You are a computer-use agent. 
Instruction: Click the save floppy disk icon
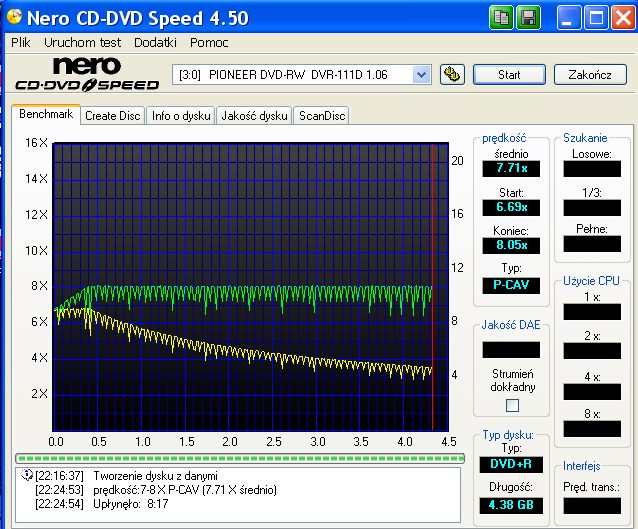(529, 17)
